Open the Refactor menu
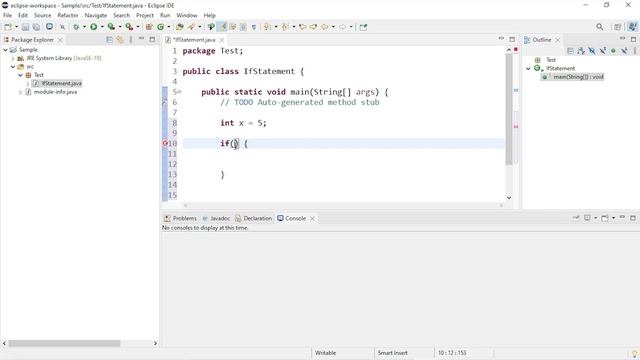This screenshot has width=640, height=360. [68, 15]
